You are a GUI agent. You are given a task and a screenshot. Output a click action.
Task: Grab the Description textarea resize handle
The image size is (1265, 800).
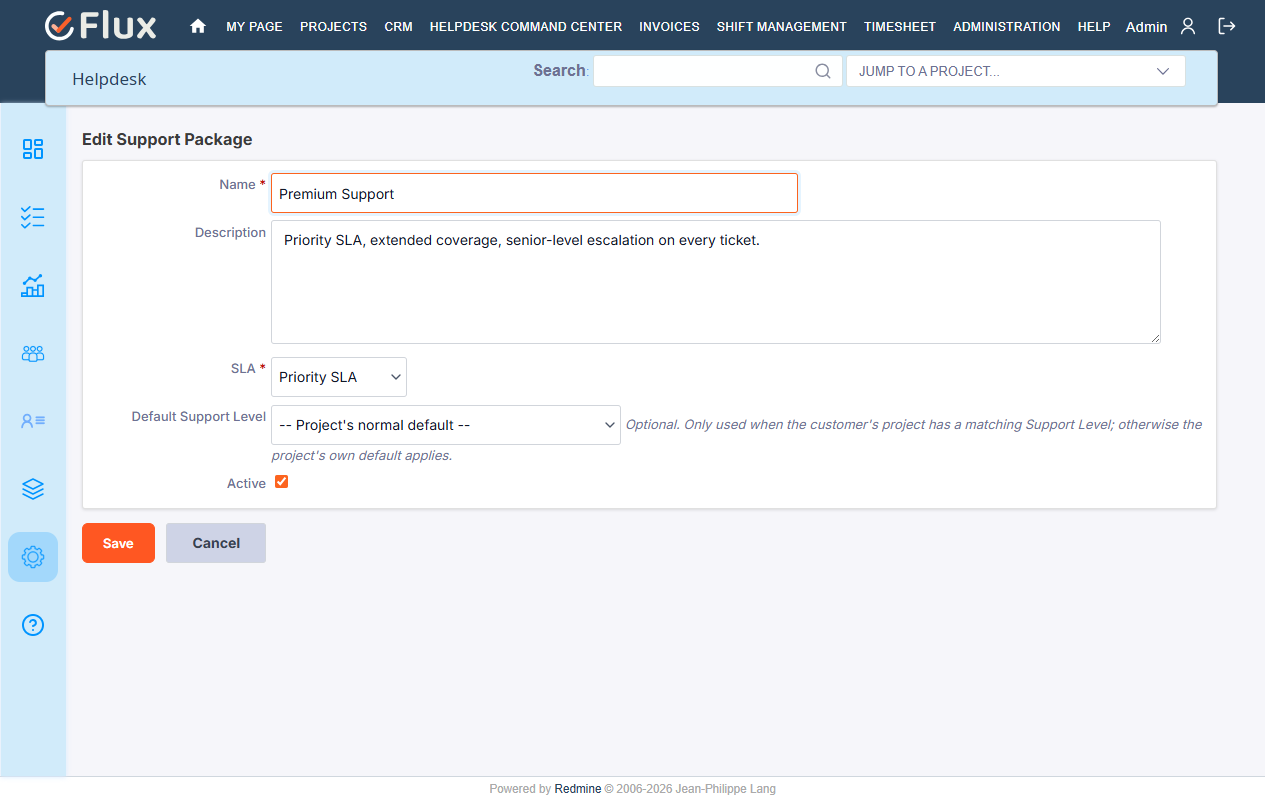click(1154, 337)
